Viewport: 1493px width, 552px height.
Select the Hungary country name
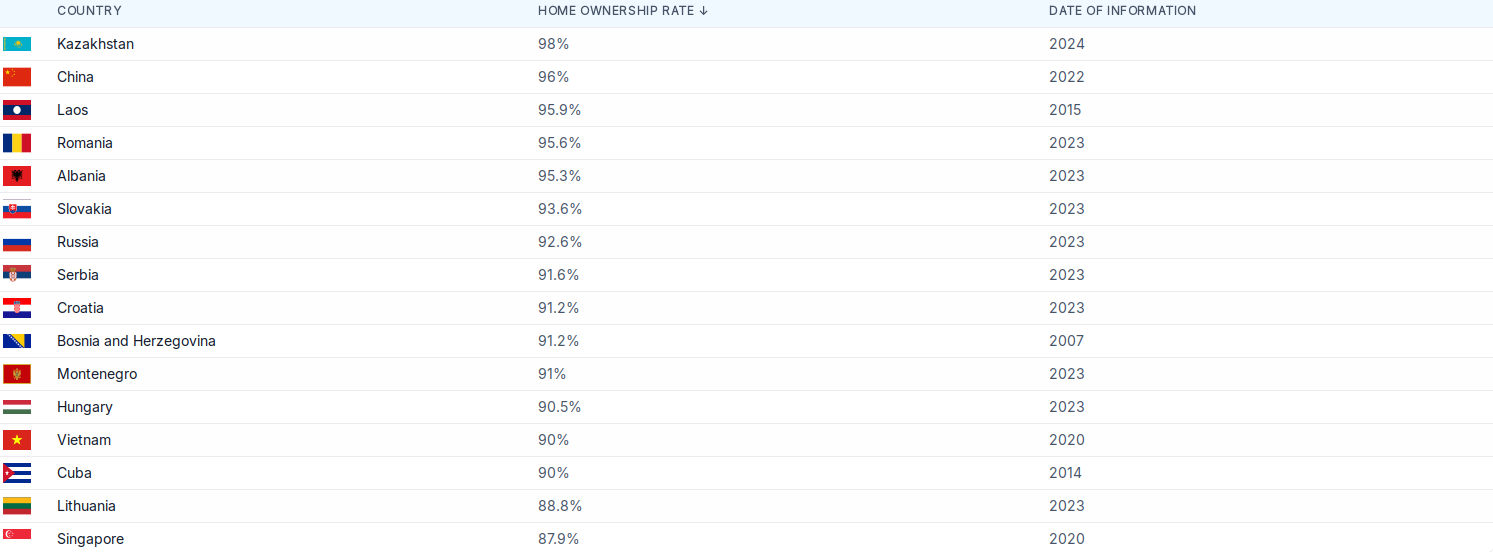(x=84, y=407)
